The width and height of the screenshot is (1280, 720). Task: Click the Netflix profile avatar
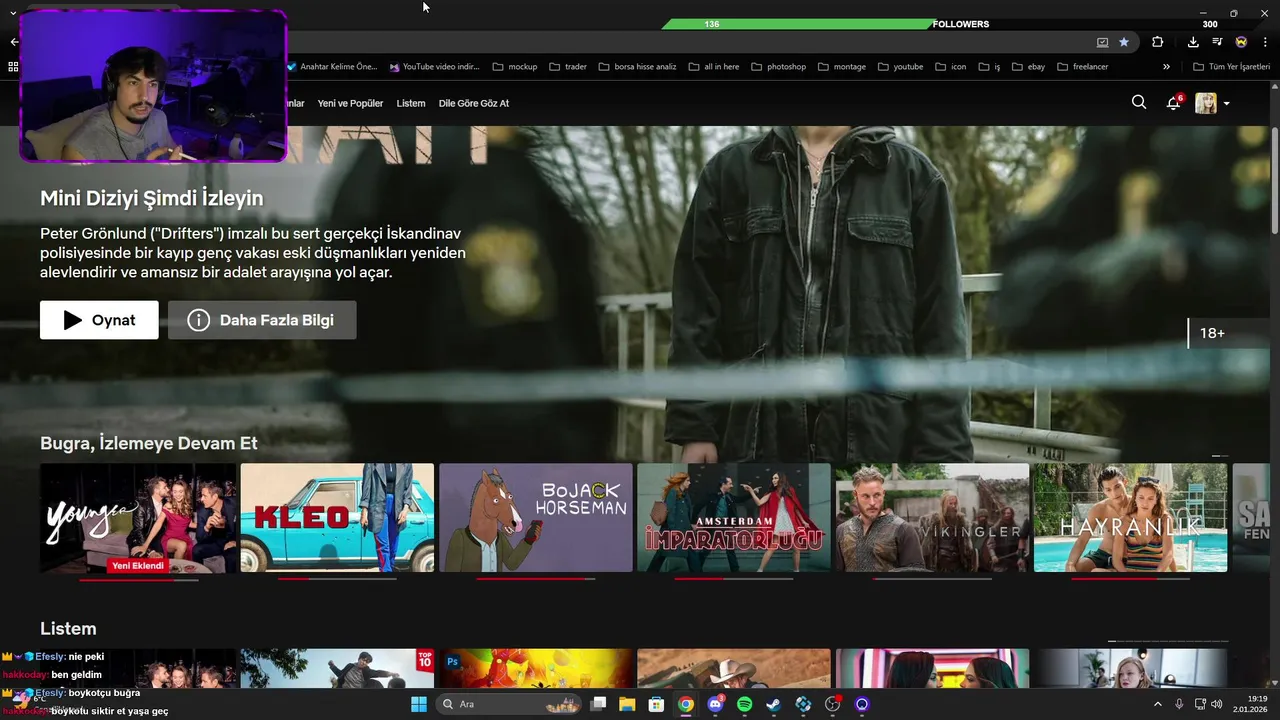point(1206,103)
